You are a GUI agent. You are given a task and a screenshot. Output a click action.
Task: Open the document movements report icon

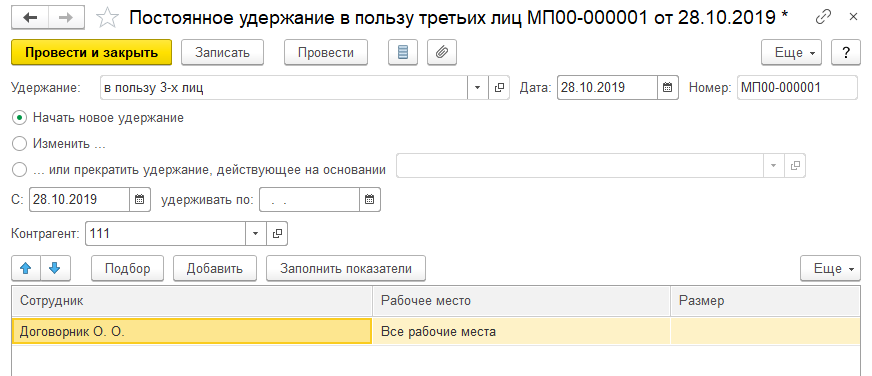click(403, 53)
